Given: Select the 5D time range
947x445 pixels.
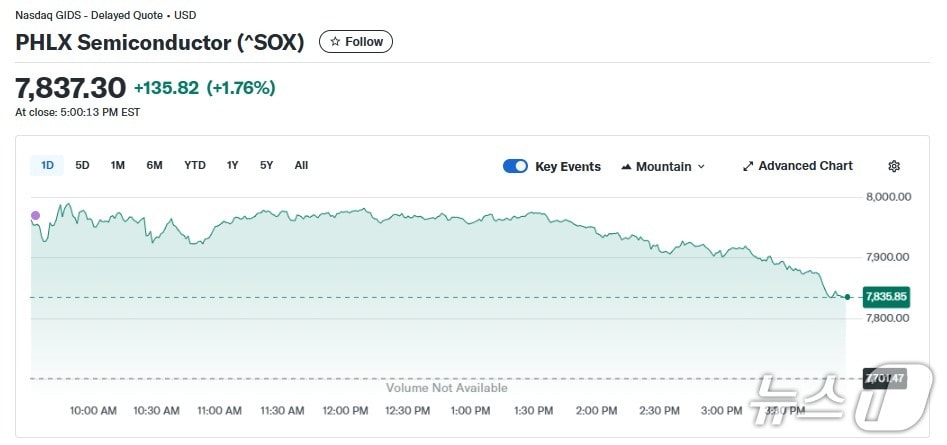Looking at the screenshot, I should point(82,165).
